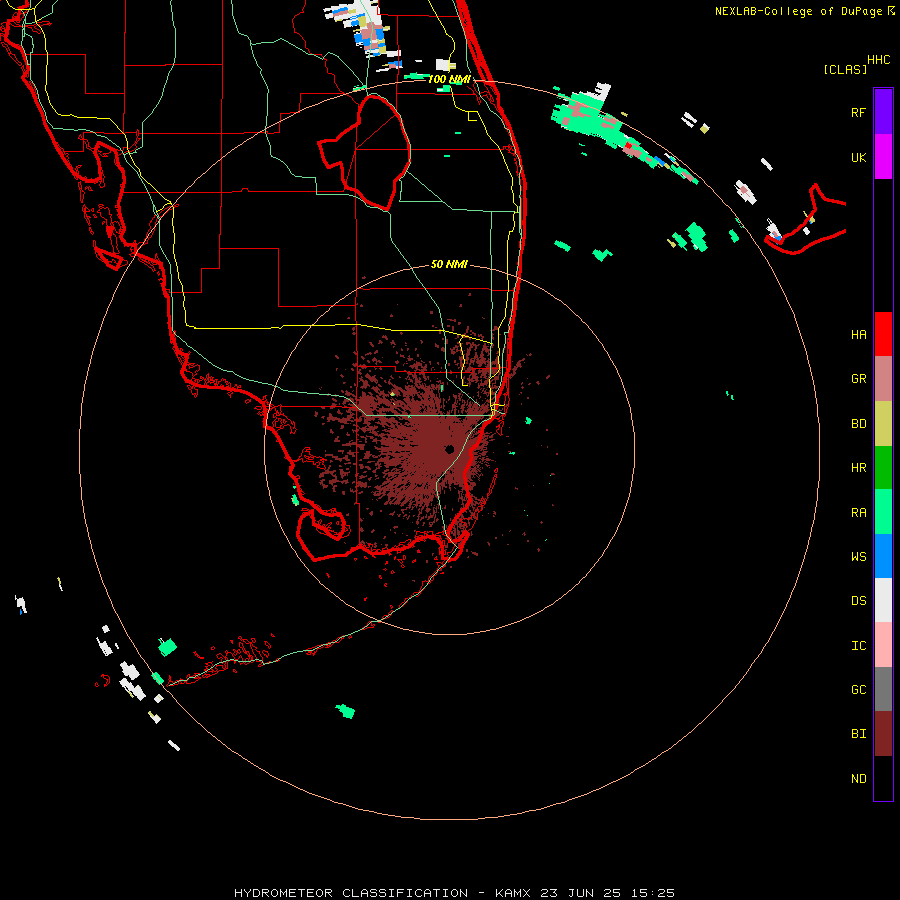Click the BD legend label

click(x=858, y=424)
